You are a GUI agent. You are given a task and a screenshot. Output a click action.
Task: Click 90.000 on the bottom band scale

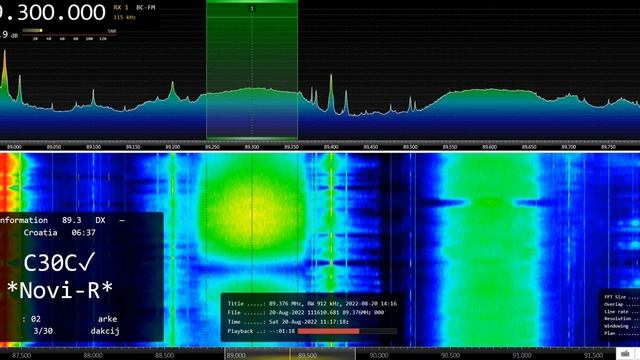tap(379, 355)
